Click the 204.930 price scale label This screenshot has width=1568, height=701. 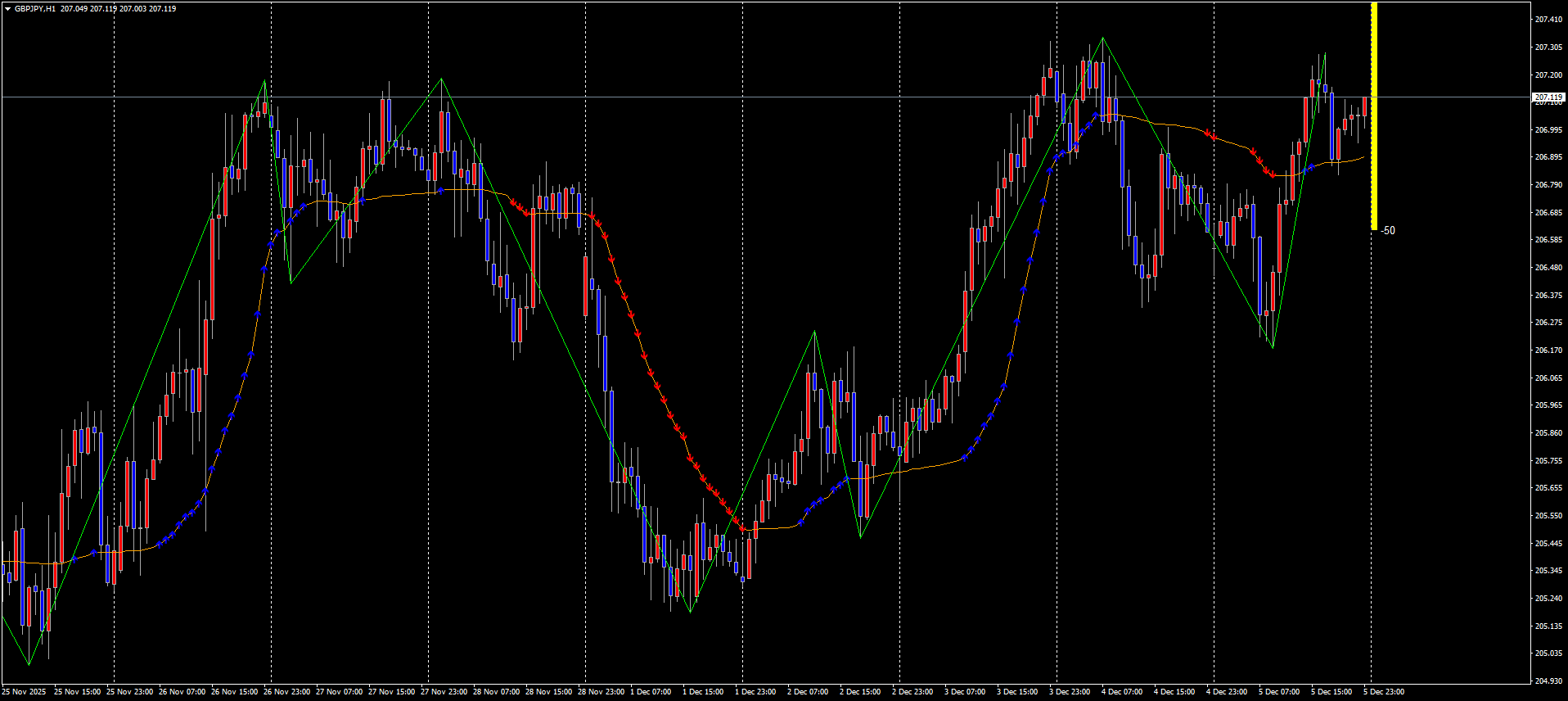pos(1548,681)
